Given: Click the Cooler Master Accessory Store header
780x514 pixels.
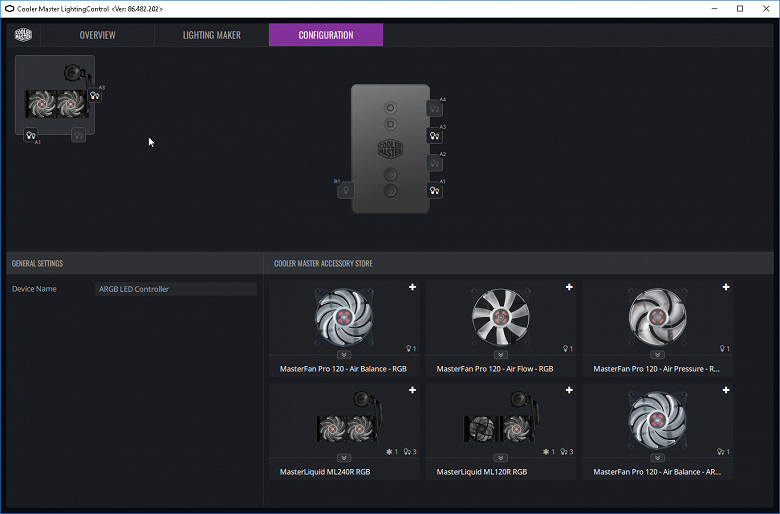Looking at the screenshot, I should (x=323, y=263).
